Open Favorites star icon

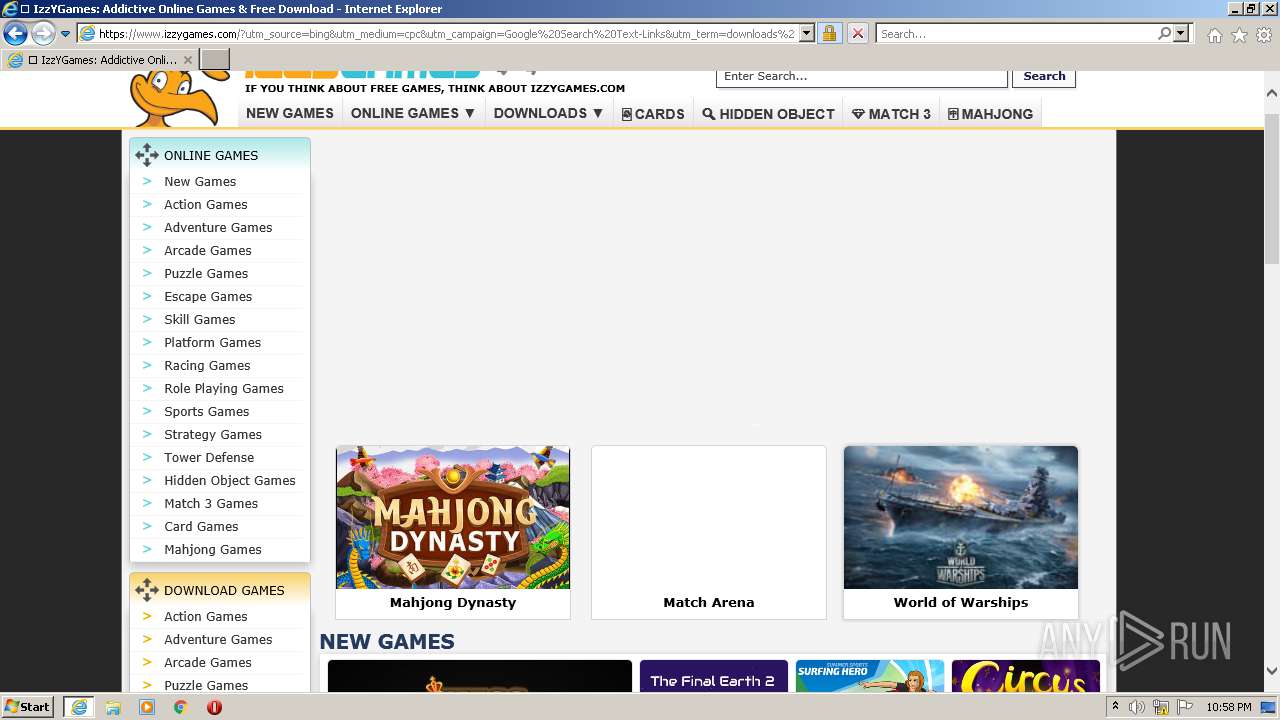pyautogui.click(x=1239, y=35)
